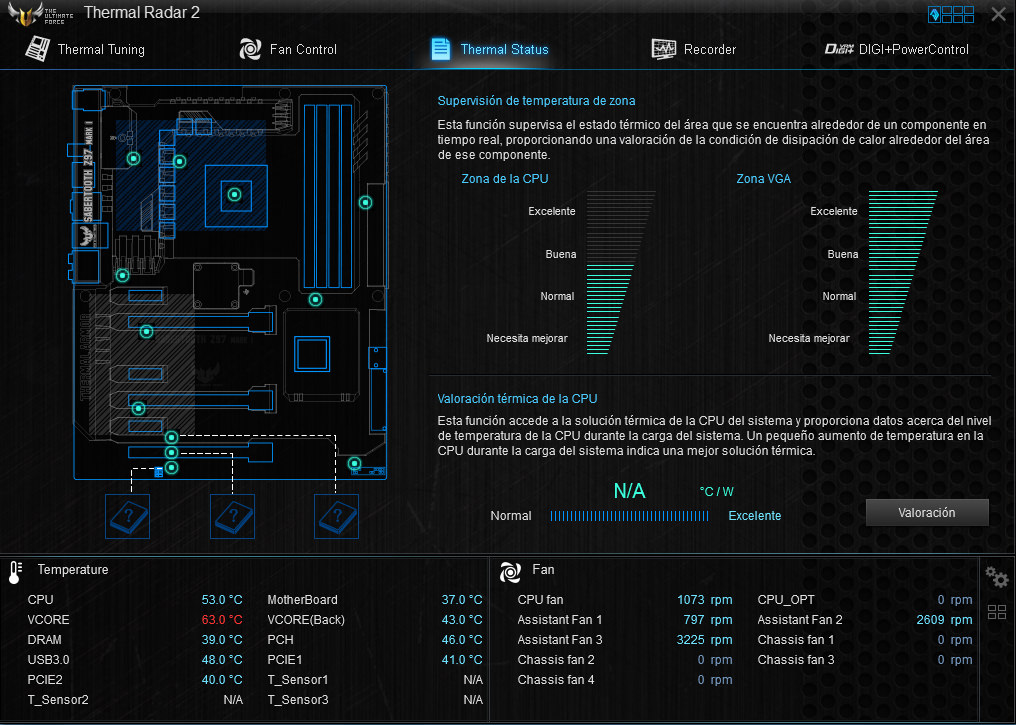Click the CPU temperature value 53.0 °C

222,600
